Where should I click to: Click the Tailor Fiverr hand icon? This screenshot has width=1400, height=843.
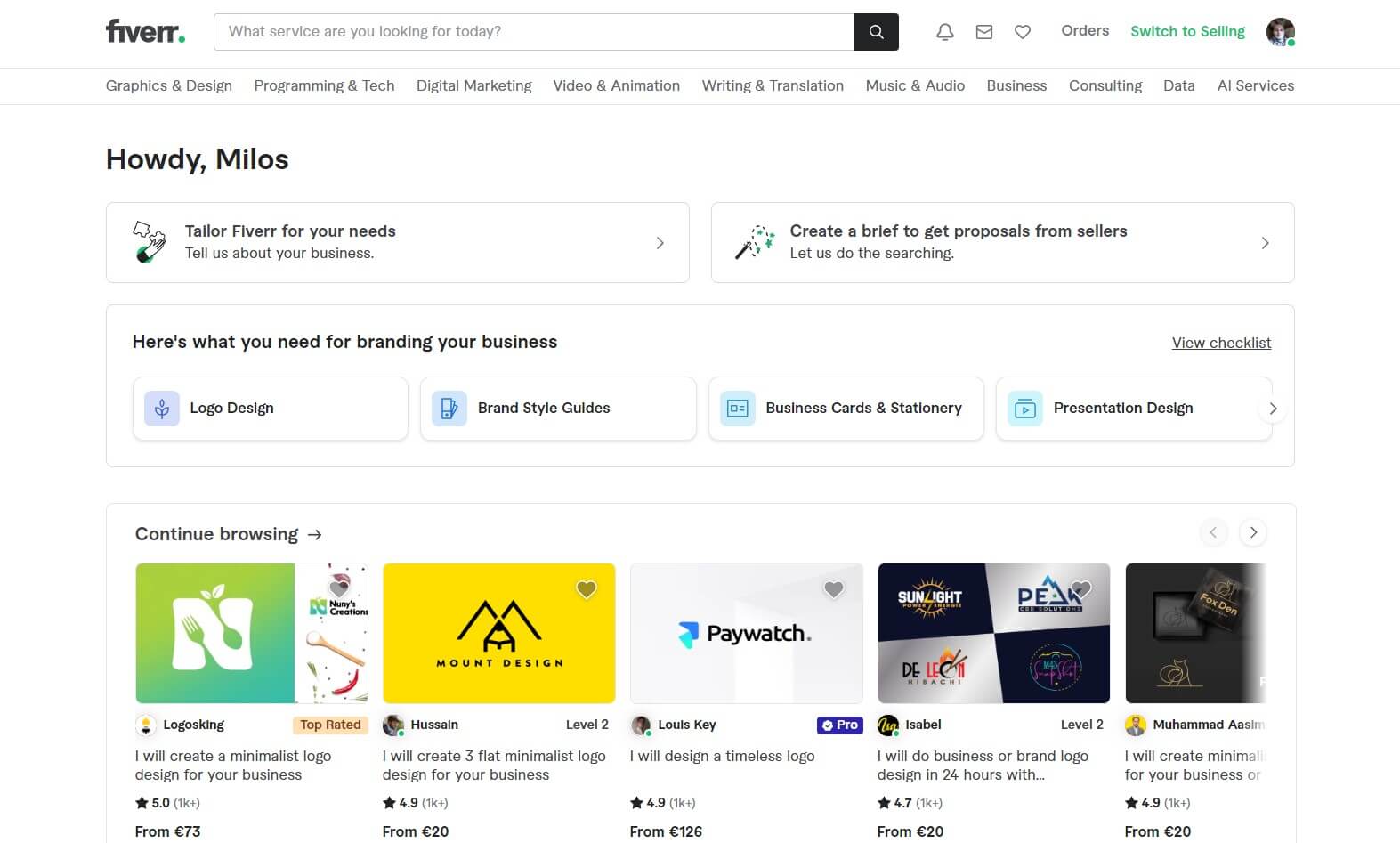tap(150, 242)
